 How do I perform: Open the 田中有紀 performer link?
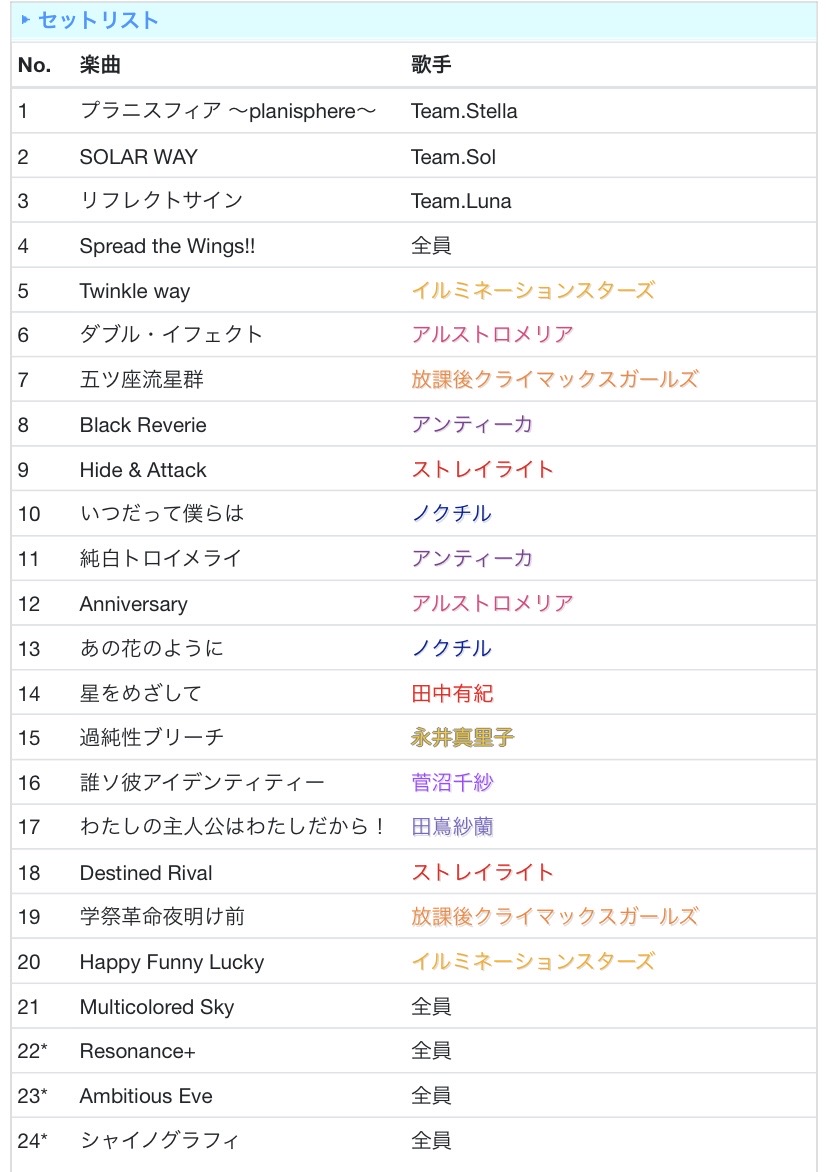point(452,693)
